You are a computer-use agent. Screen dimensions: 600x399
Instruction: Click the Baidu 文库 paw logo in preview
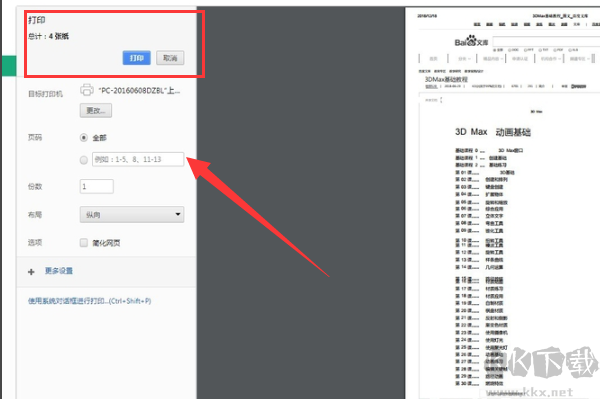pos(471,41)
